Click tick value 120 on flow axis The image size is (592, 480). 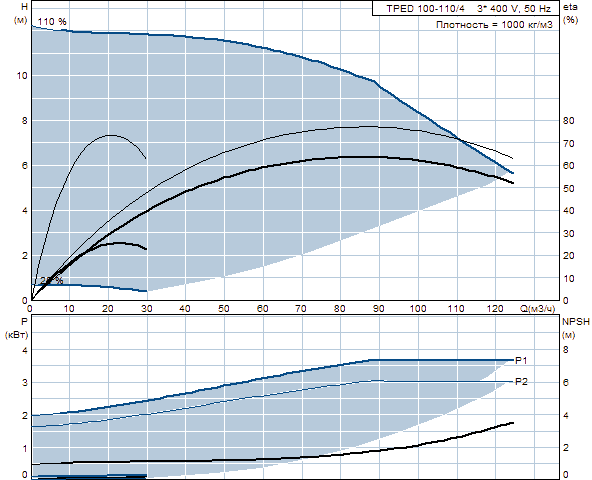click(495, 309)
